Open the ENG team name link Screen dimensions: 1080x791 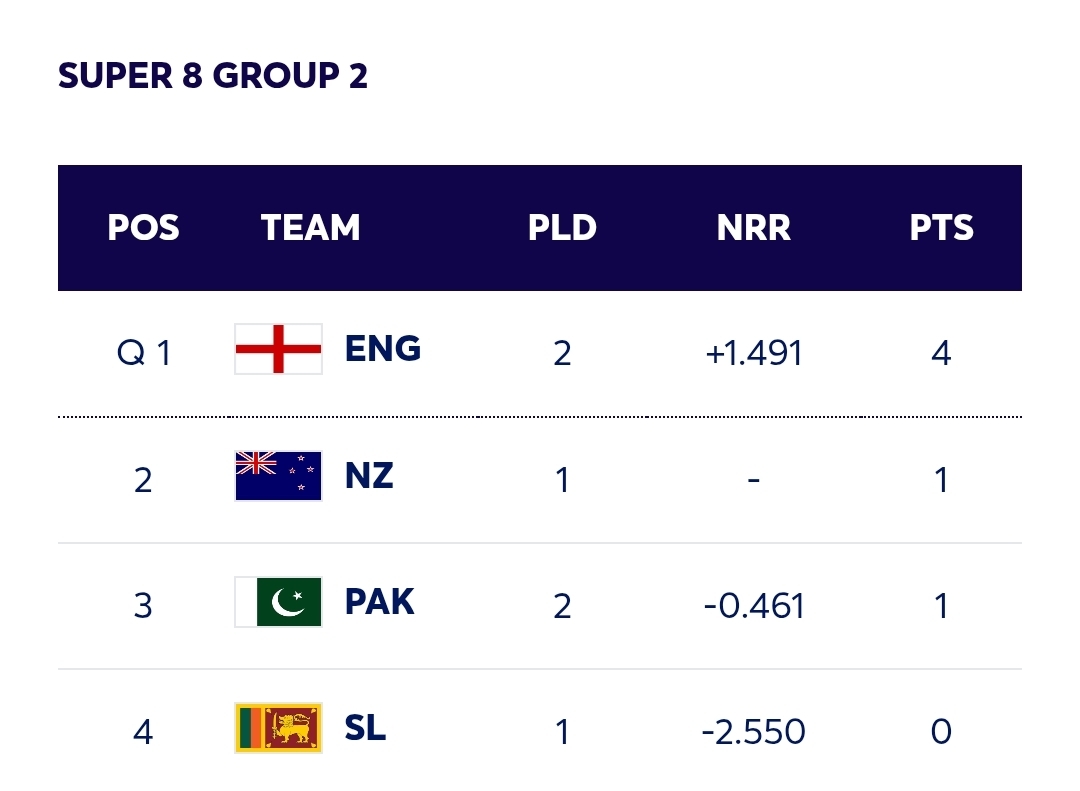click(x=383, y=349)
